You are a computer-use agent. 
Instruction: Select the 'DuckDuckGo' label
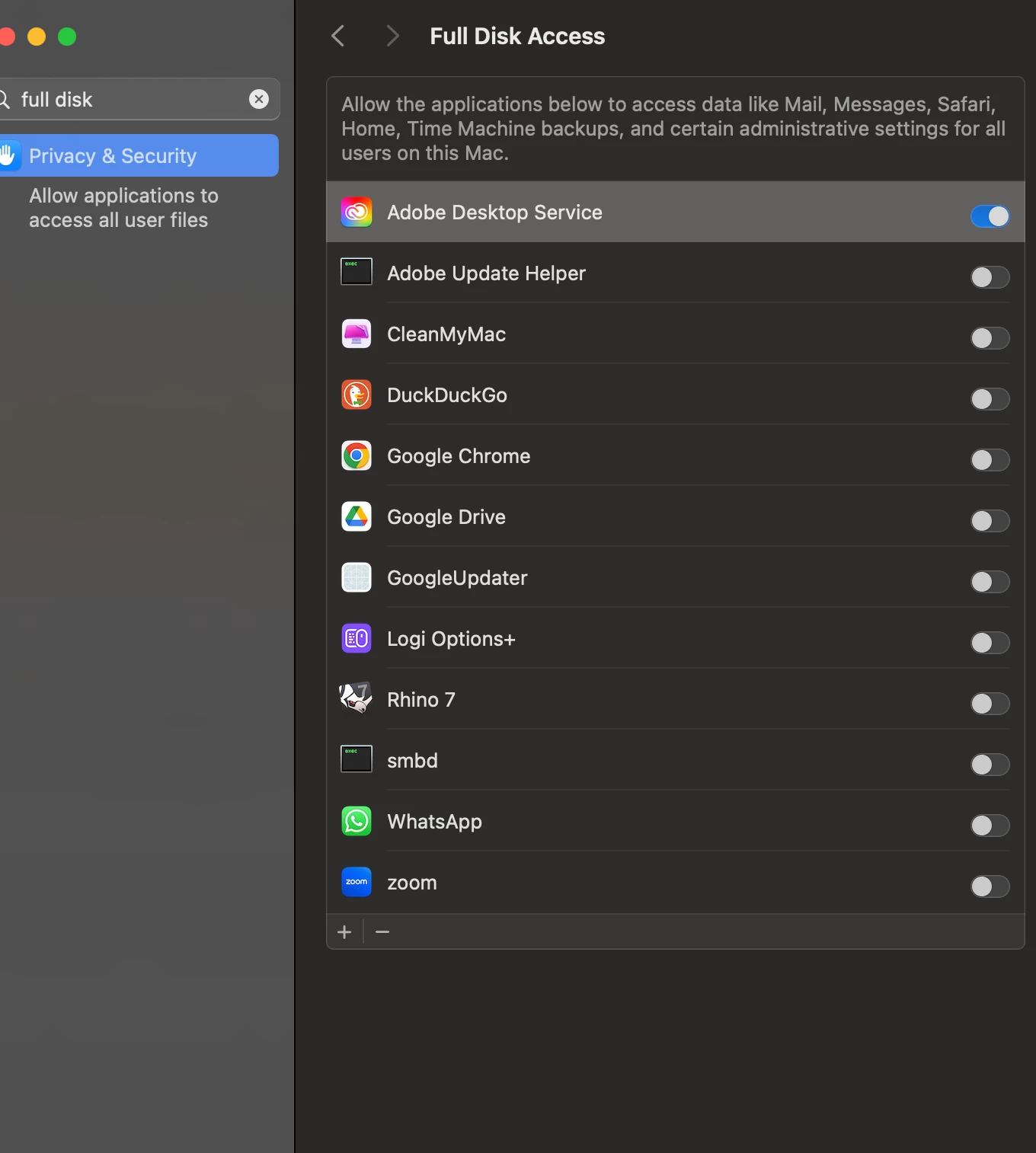(x=447, y=395)
